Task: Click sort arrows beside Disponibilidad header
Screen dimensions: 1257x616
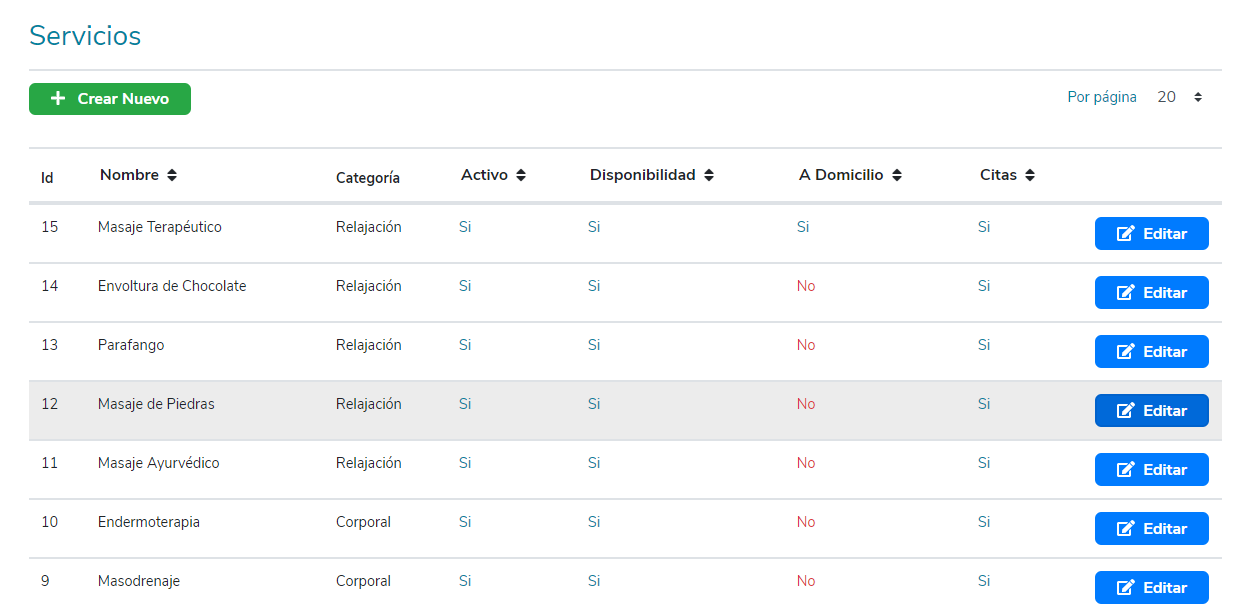Action: click(x=709, y=176)
